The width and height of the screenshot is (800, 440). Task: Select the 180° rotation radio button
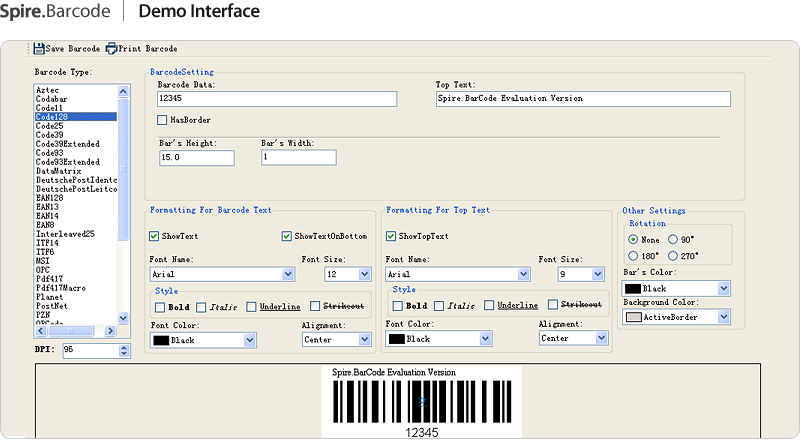pyautogui.click(x=633, y=256)
